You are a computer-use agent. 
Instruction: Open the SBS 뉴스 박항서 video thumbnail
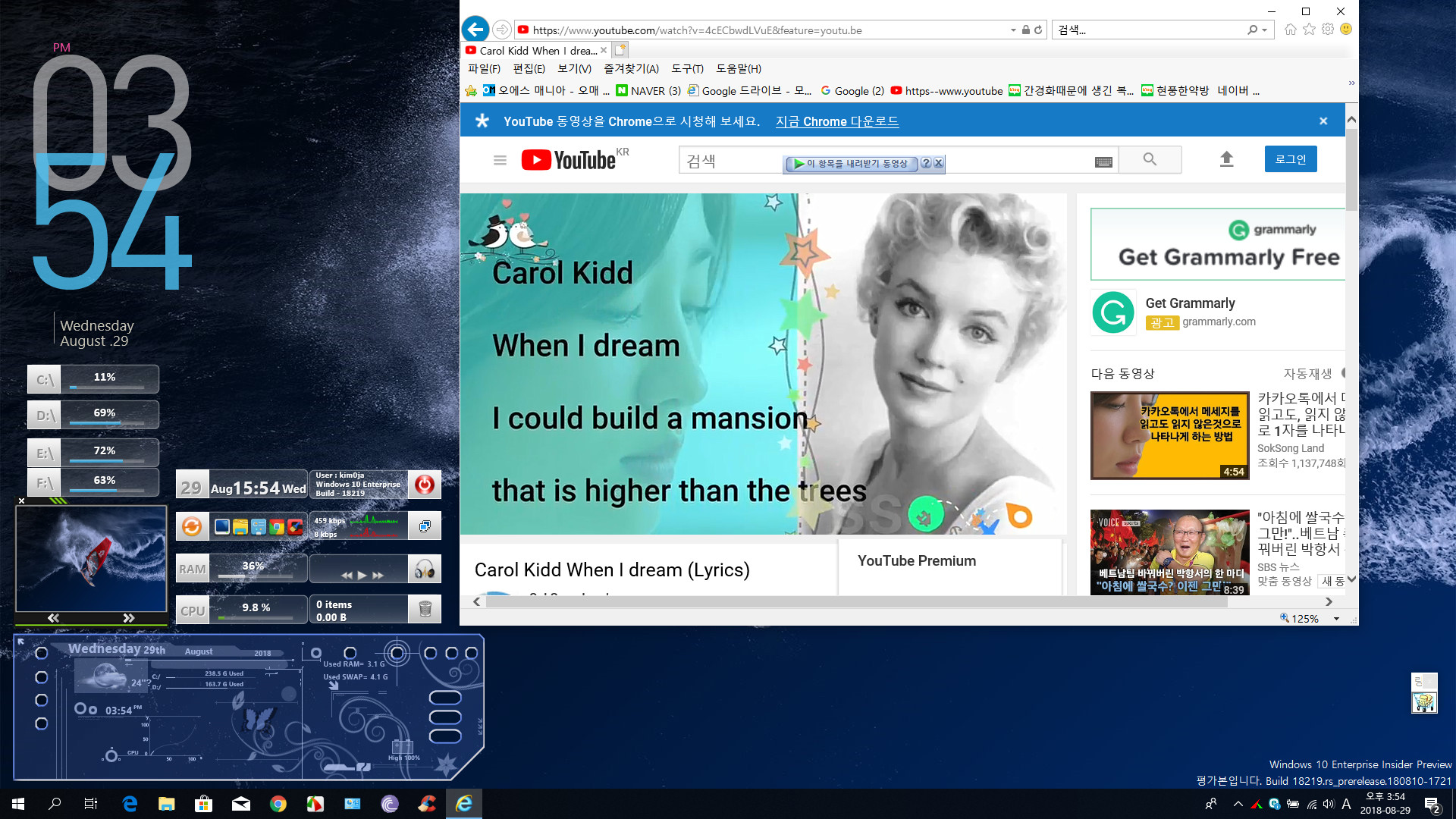click(1169, 553)
